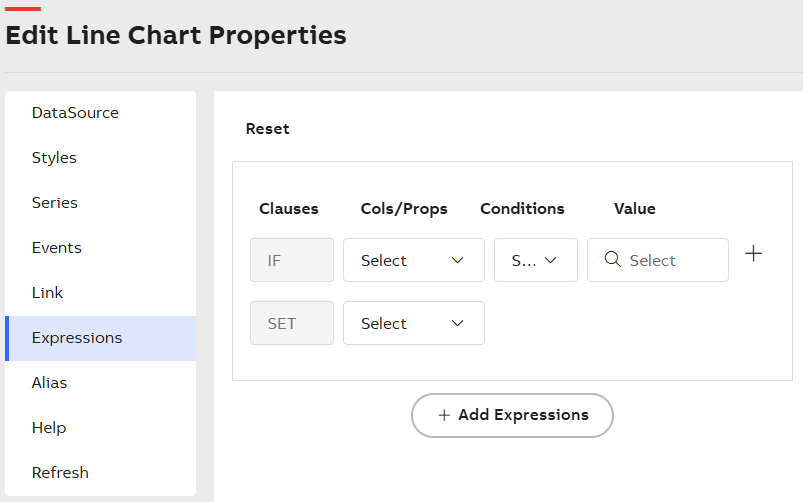Select the Series menu item
This screenshot has width=803, height=502.
pyautogui.click(x=55, y=203)
